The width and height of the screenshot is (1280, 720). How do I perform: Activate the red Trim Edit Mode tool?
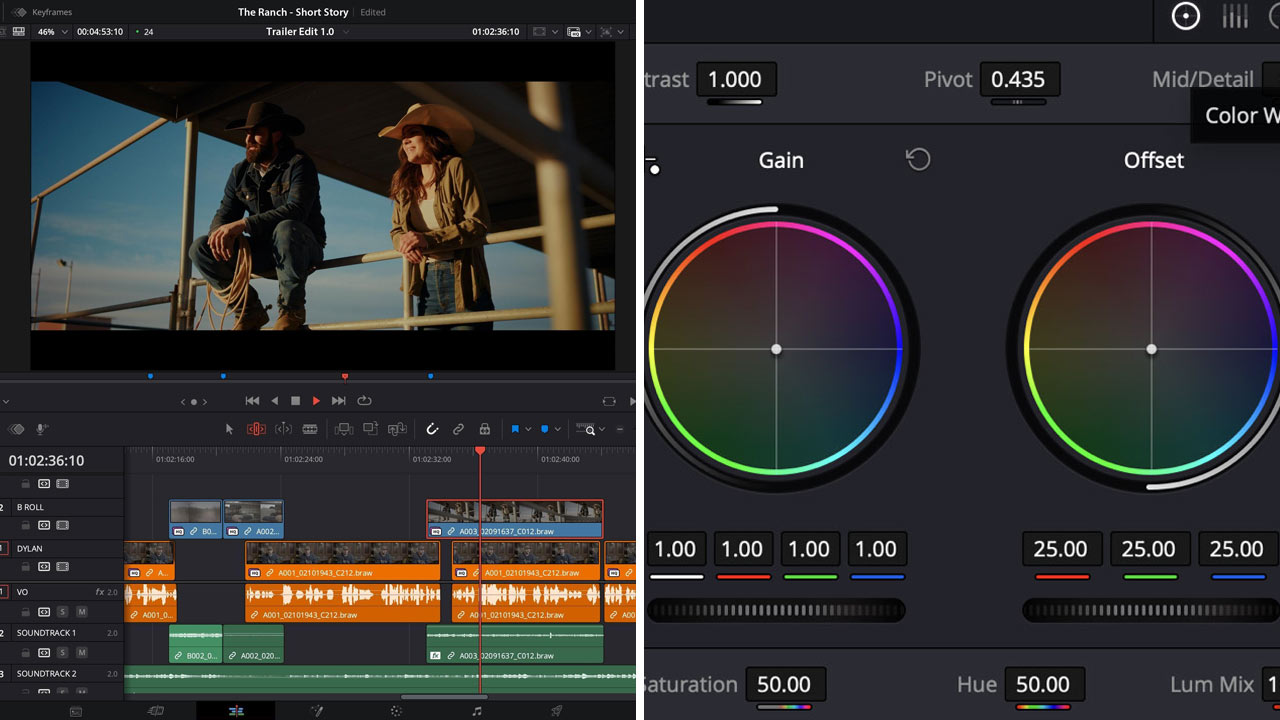[256, 429]
